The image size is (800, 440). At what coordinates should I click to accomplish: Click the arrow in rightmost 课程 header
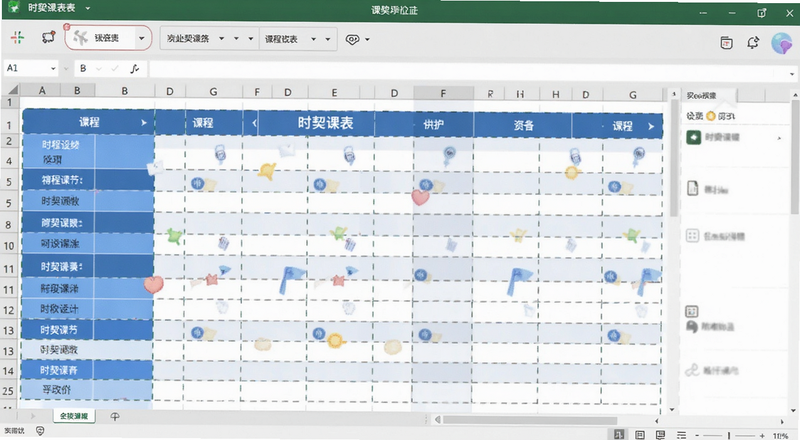[x=651, y=126]
